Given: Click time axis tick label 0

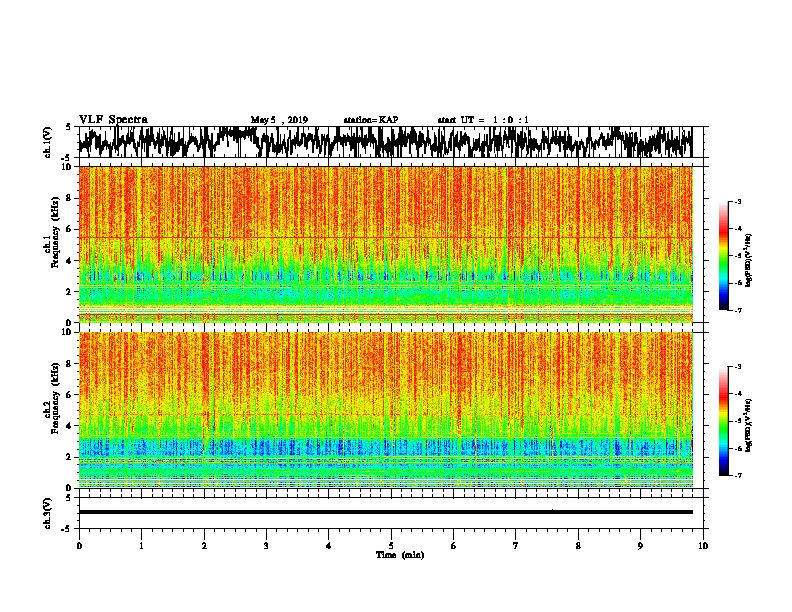Looking at the screenshot, I should point(79,546).
